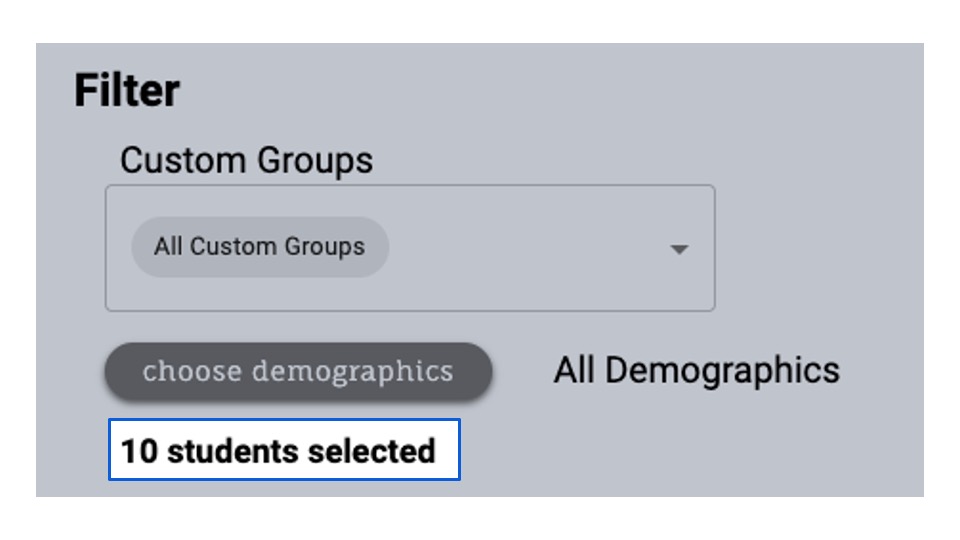The image size is (960, 540).
Task: Click the Filter heading
Action: click(127, 91)
